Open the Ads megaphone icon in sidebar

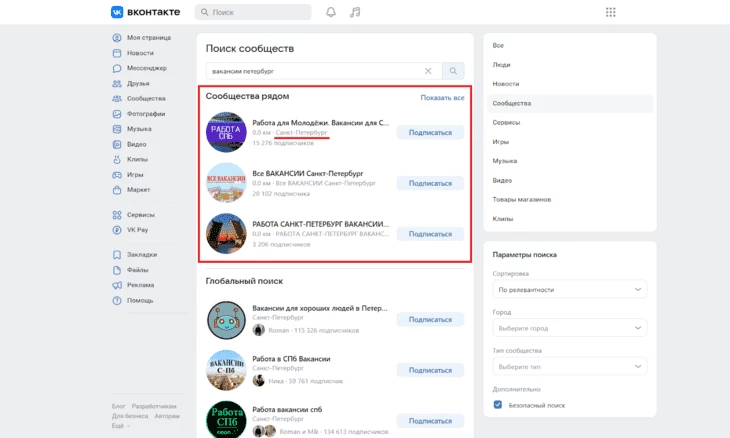click(x=117, y=285)
